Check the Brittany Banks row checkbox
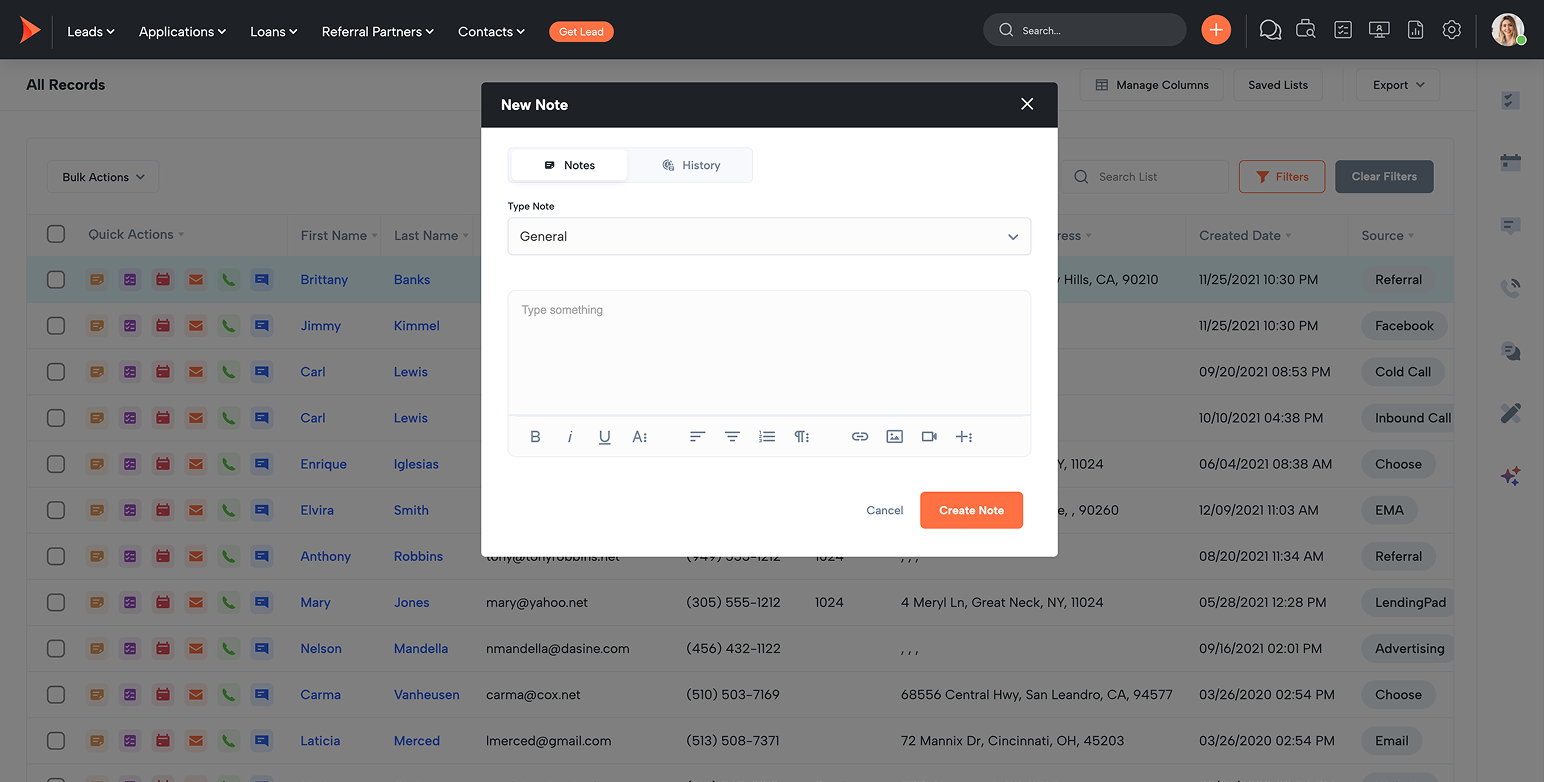Viewport: 1544px width, 782px height. point(56,280)
